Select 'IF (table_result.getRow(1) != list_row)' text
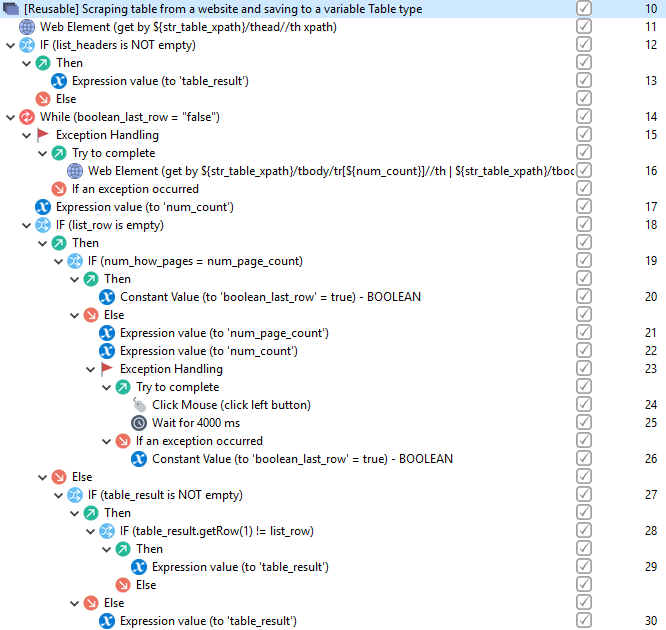The width and height of the screenshot is (666, 630). [x=217, y=531]
